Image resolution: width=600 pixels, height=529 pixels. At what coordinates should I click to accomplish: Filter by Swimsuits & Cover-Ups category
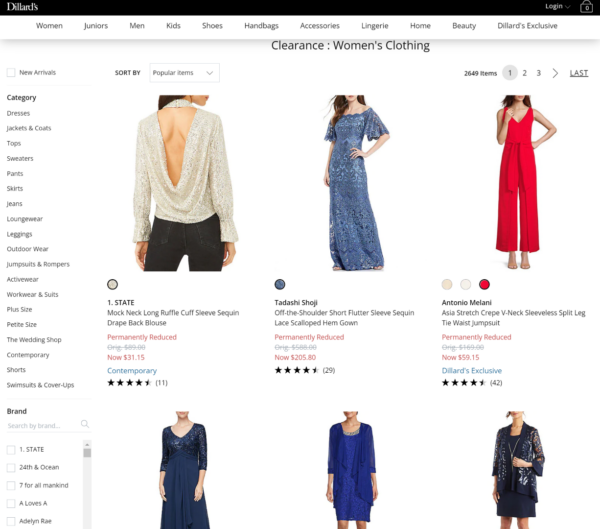tap(41, 385)
